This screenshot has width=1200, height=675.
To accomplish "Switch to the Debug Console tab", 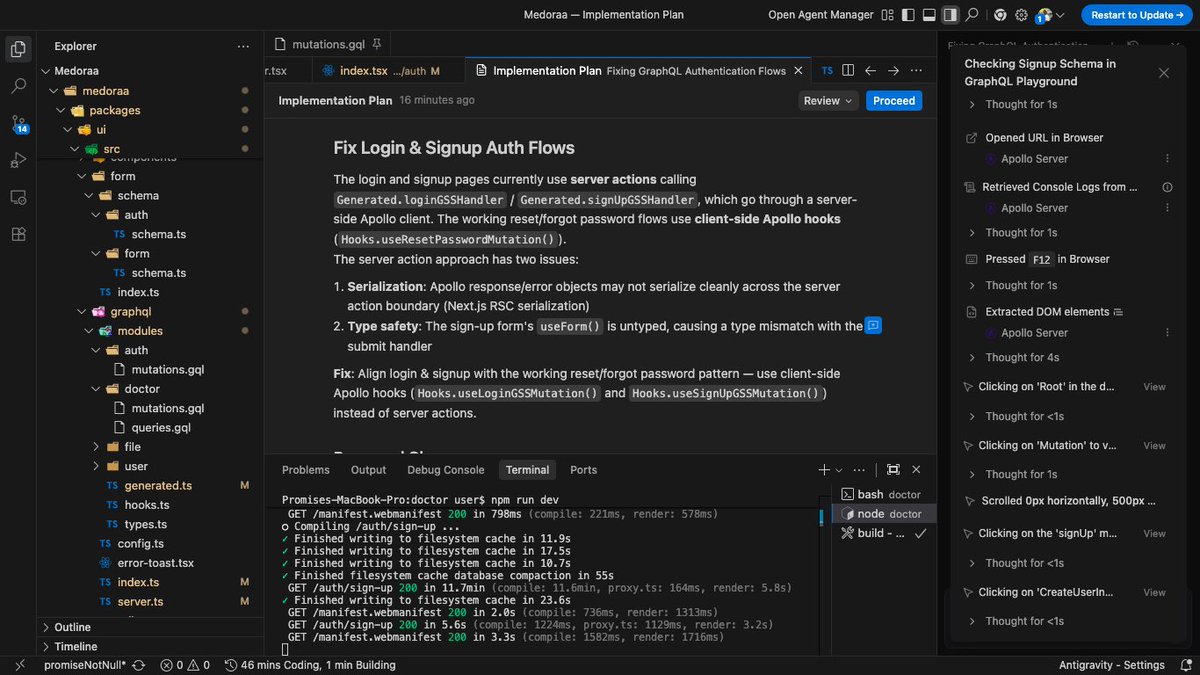I will coord(445,470).
